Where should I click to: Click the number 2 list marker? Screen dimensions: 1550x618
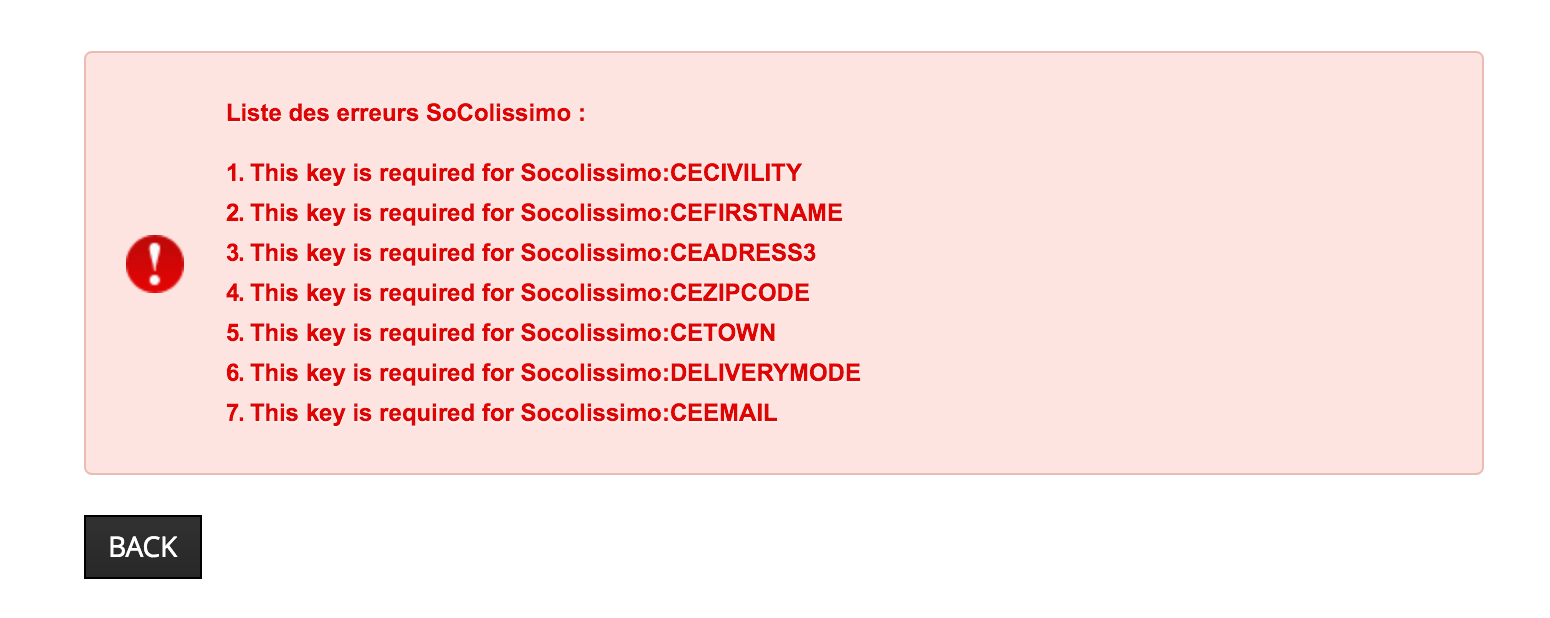tap(236, 213)
